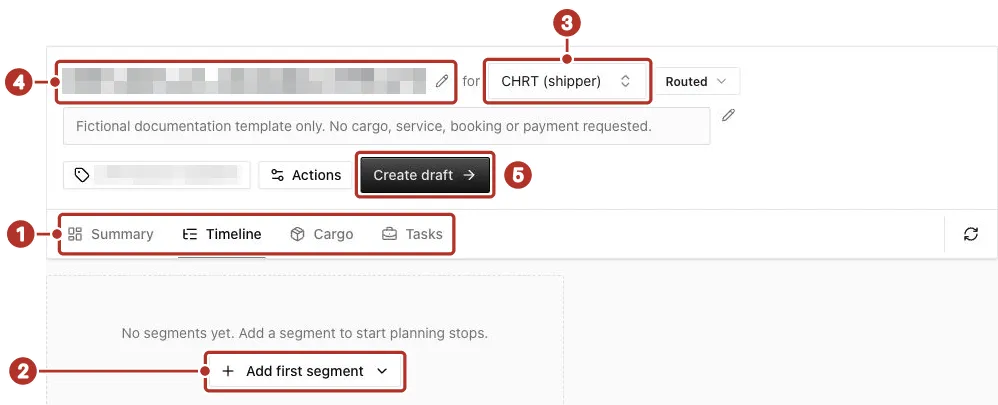Screen dimensions: 998x405
Task: Open the Cargo tab
Action: 321,234
